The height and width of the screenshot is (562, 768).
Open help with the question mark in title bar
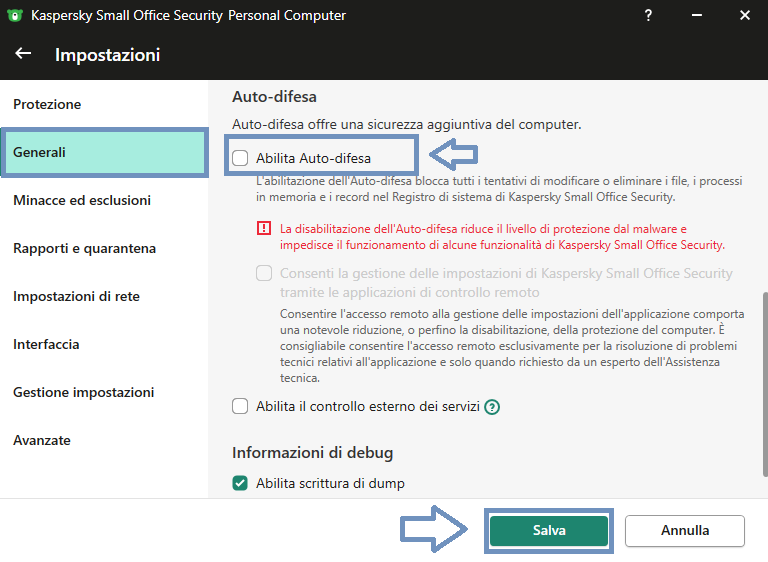(x=648, y=15)
